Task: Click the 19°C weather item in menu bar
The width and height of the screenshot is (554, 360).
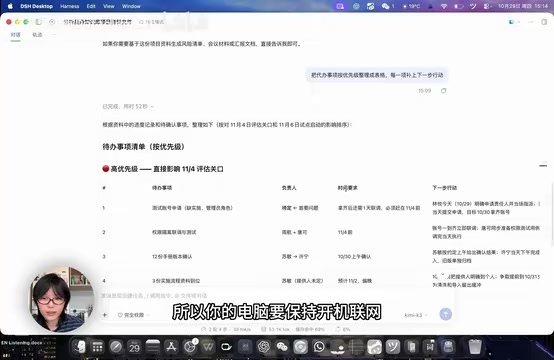Action: [x=411, y=6]
